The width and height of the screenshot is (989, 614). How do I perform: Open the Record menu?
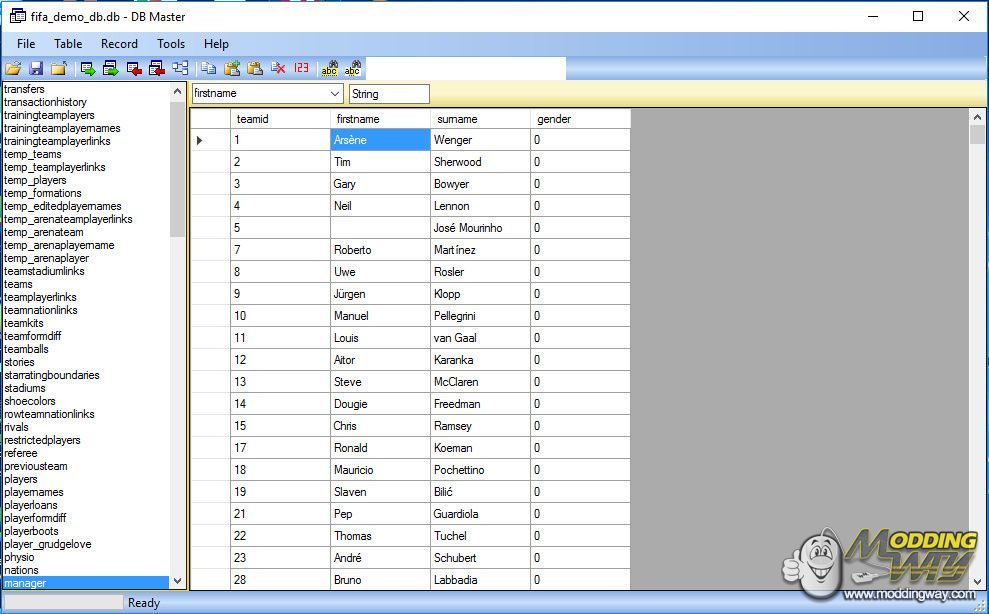[x=119, y=44]
